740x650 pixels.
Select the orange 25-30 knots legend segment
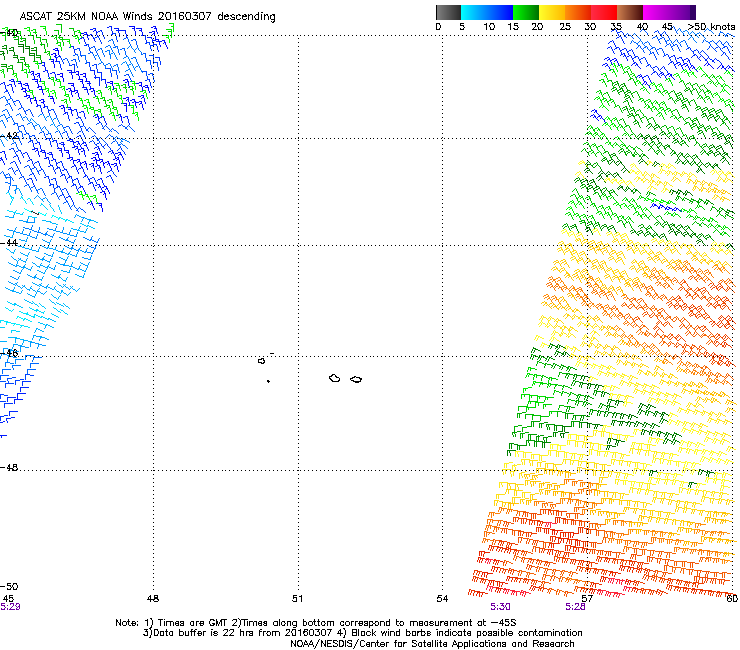pos(578,12)
